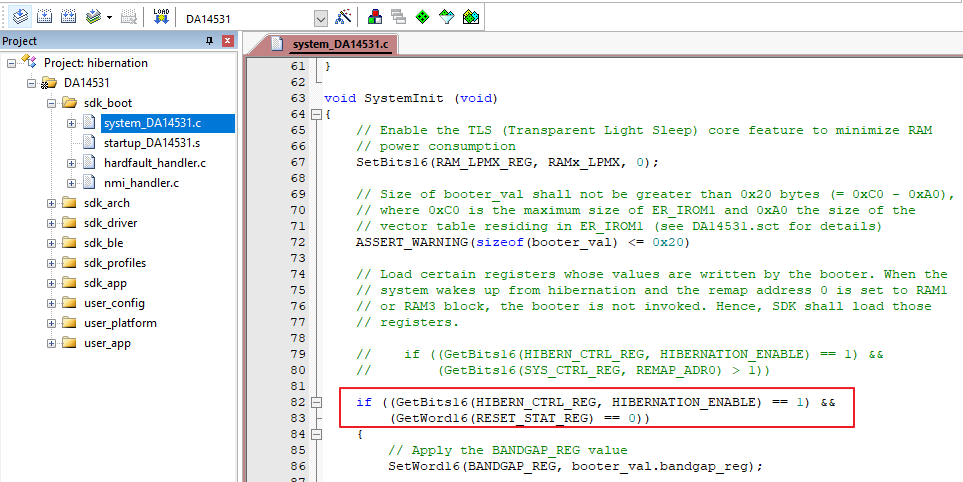Expand the sdk_arch folder
The width and height of the screenshot is (963, 482).
(x=52, y=203)
